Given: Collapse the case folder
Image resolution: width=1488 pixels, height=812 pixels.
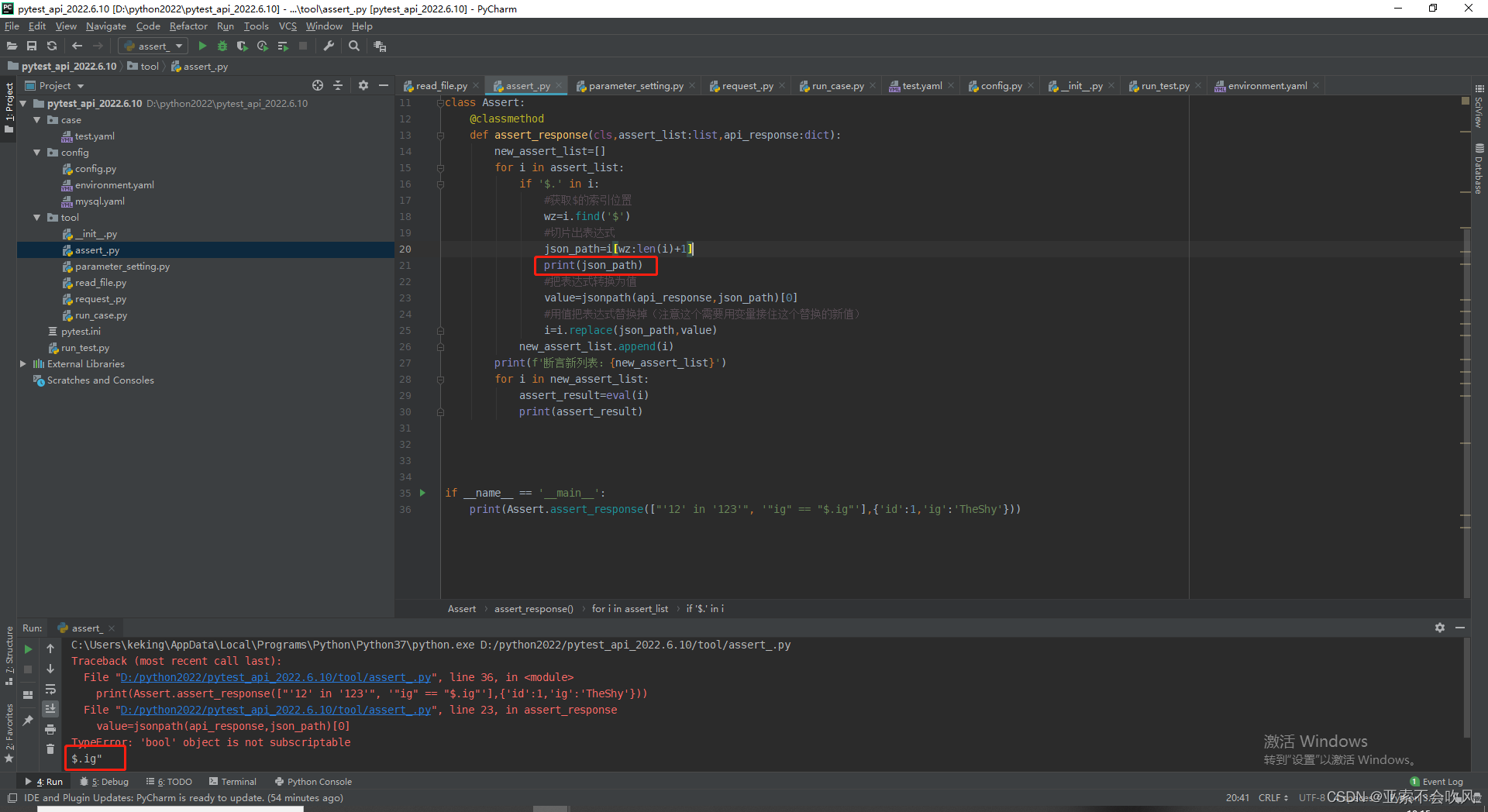Looking at the screenshot, I should point(36,120).
